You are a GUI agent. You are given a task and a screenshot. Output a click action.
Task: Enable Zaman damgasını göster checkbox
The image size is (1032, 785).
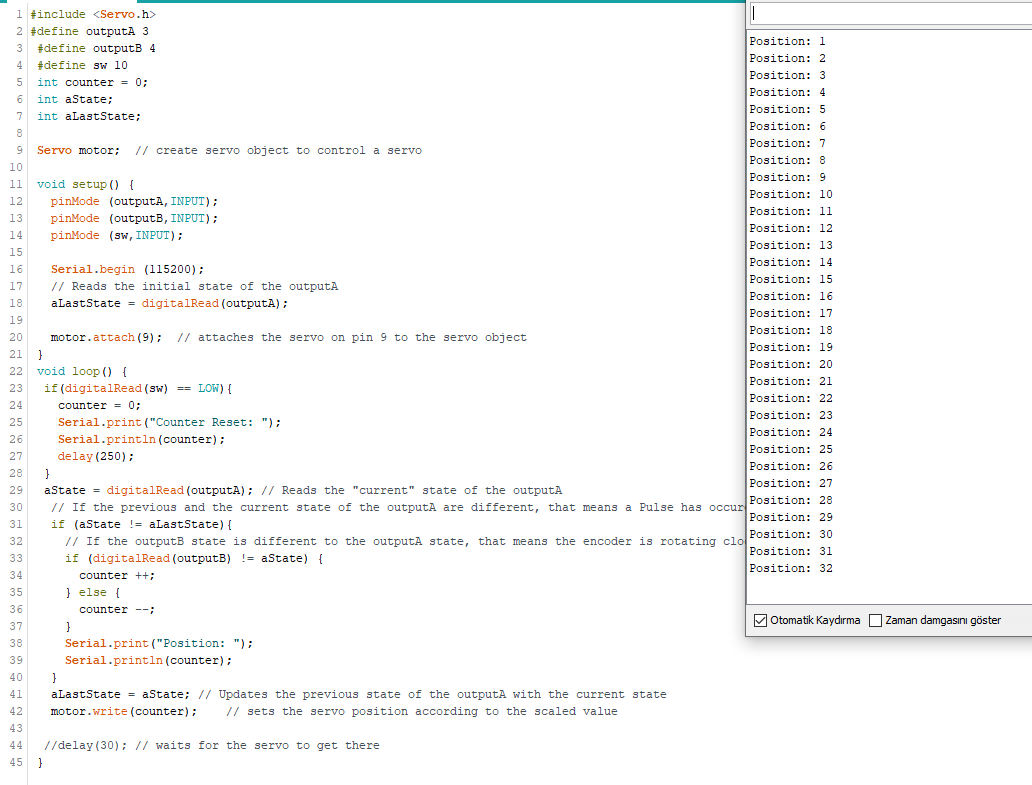pyautogui.click(x=875, y=620)
